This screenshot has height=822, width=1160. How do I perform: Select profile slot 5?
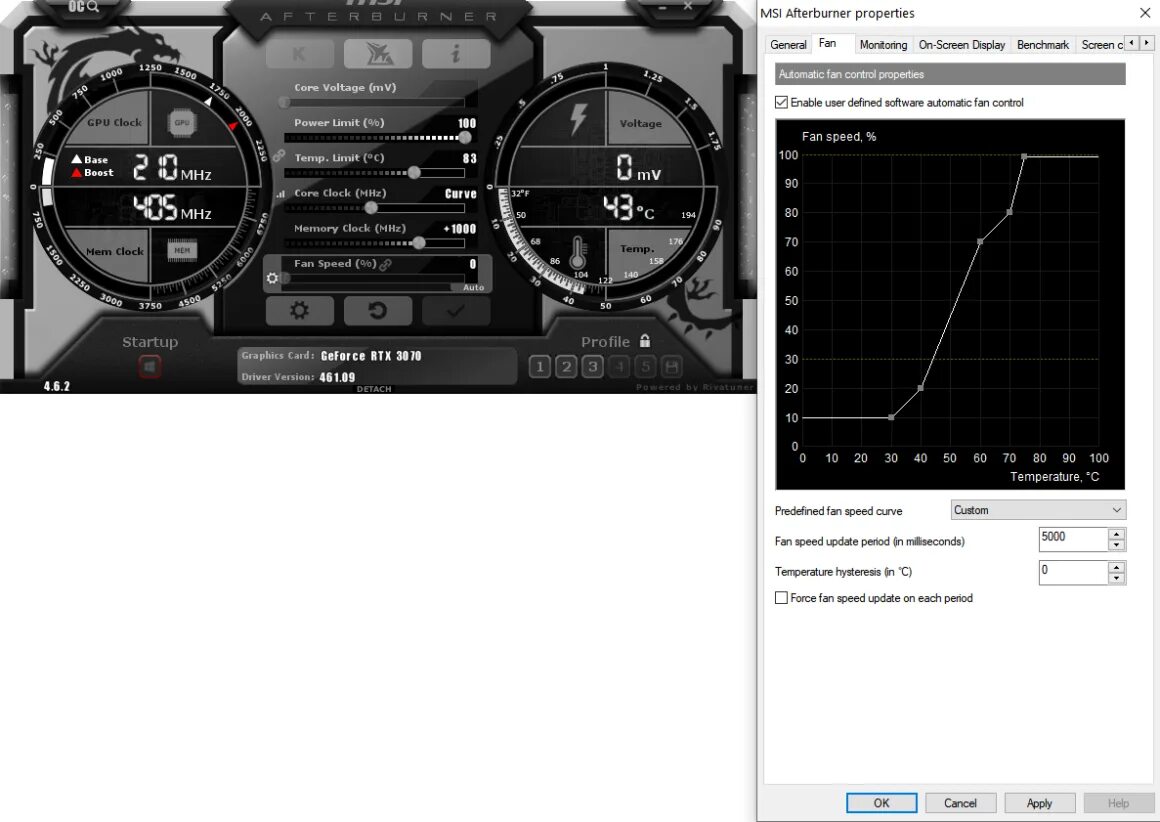pos(645,366)
